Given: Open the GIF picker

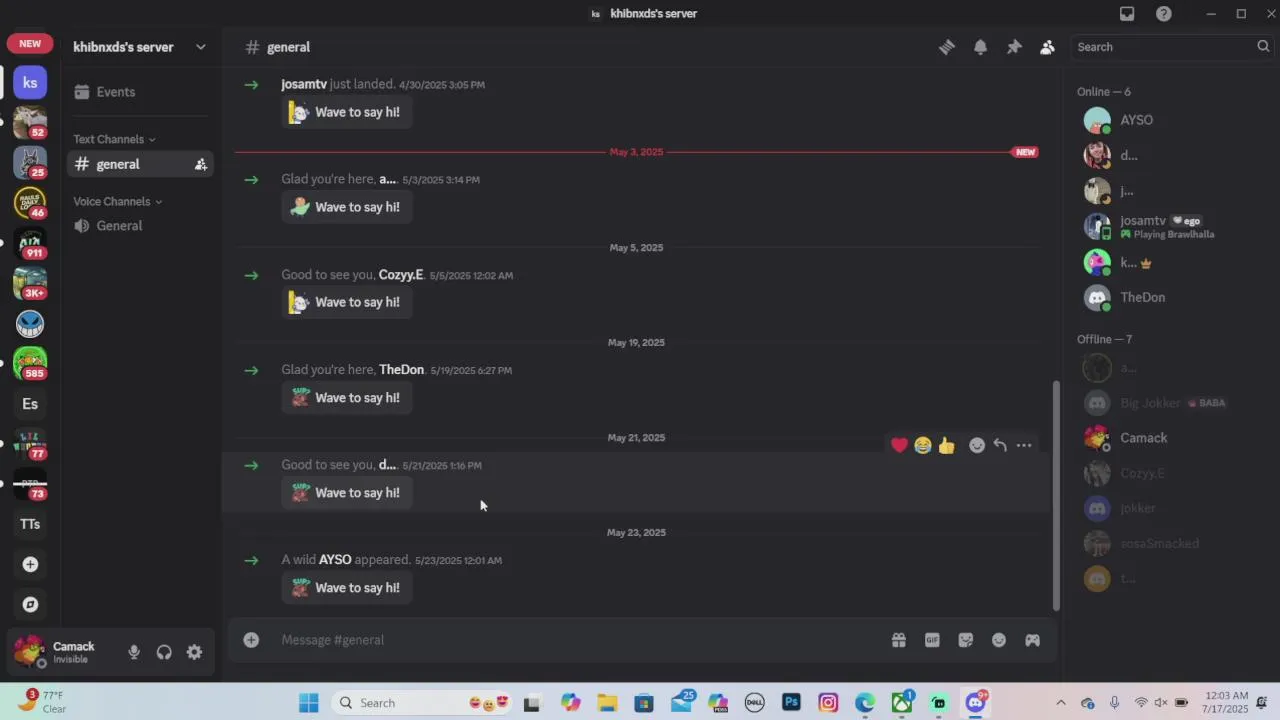Looking at the screenshot, I should pos(932,640).
